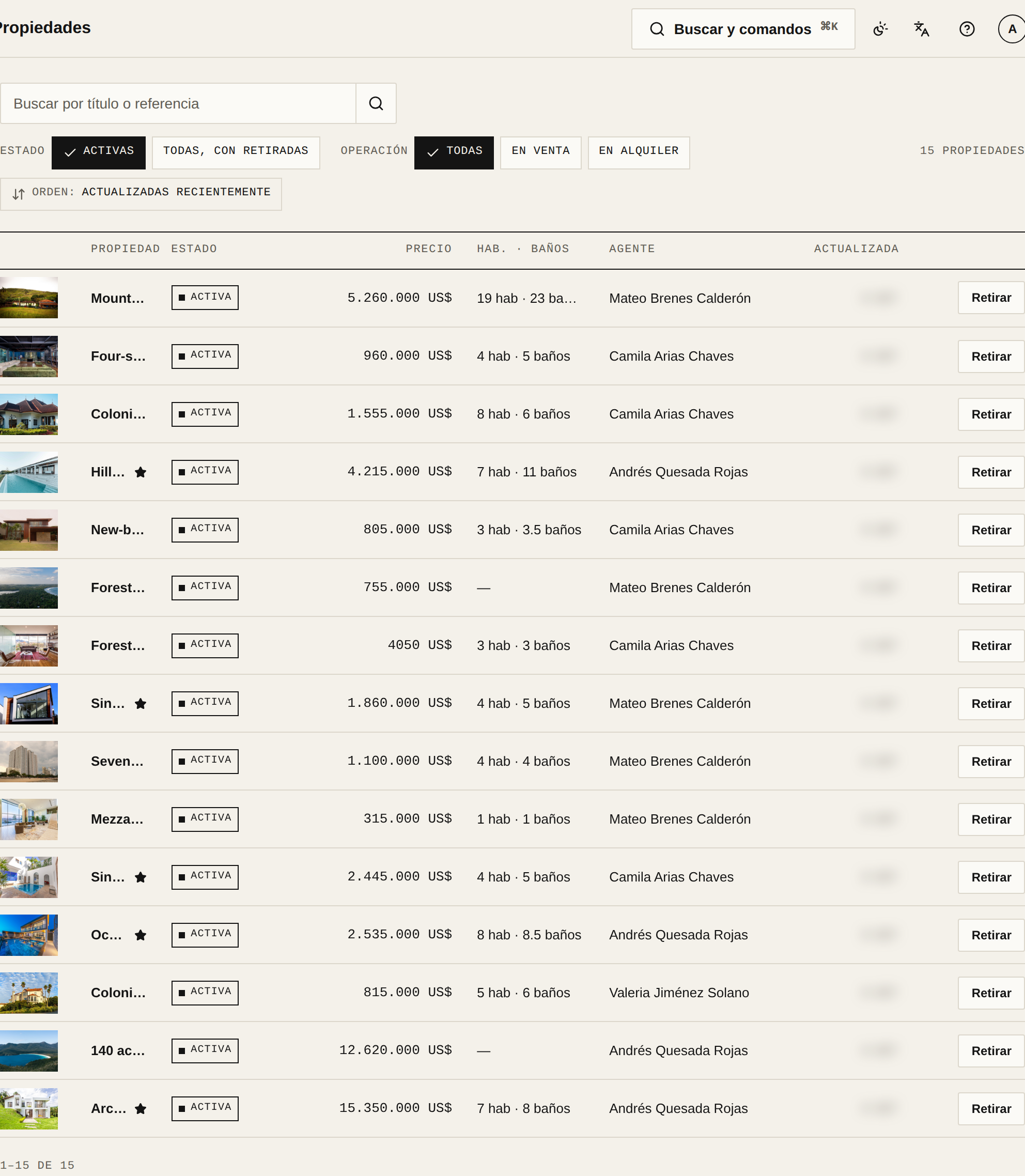
Task: Select the Activas estado filter
Action: pos(98,153)
